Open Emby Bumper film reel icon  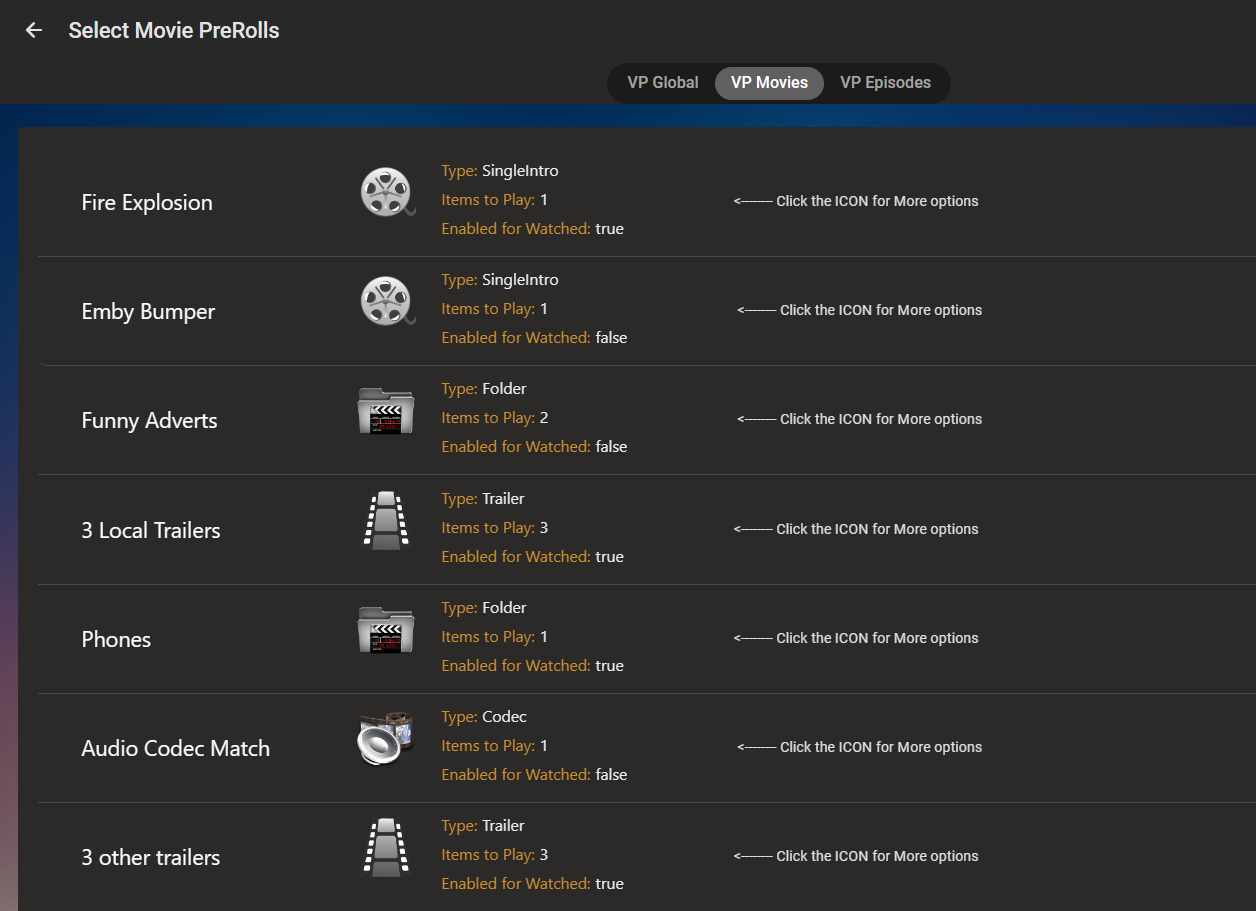coord(386,301)
